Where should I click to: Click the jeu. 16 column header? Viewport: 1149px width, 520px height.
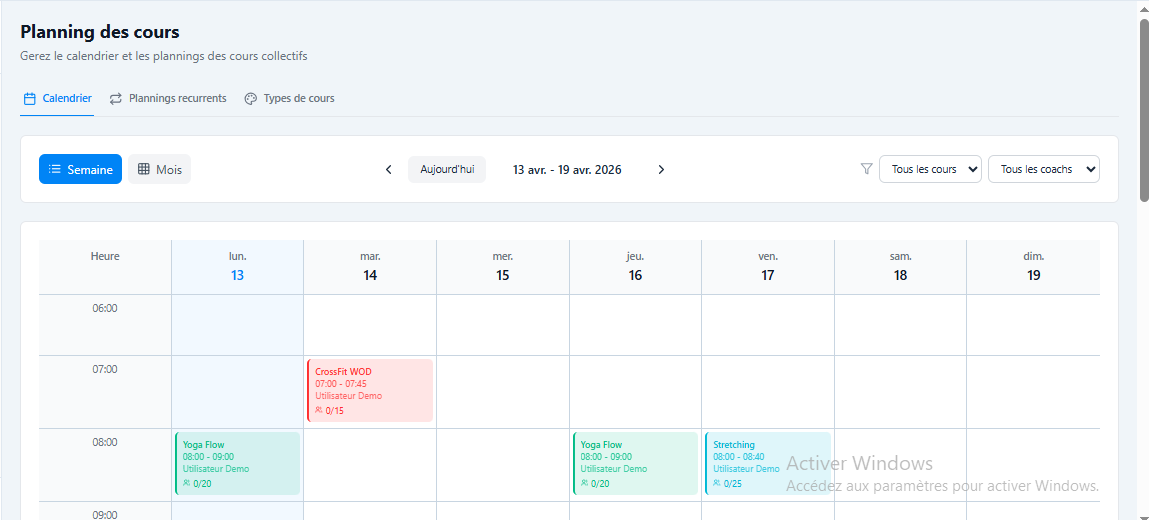pos(635,267)
